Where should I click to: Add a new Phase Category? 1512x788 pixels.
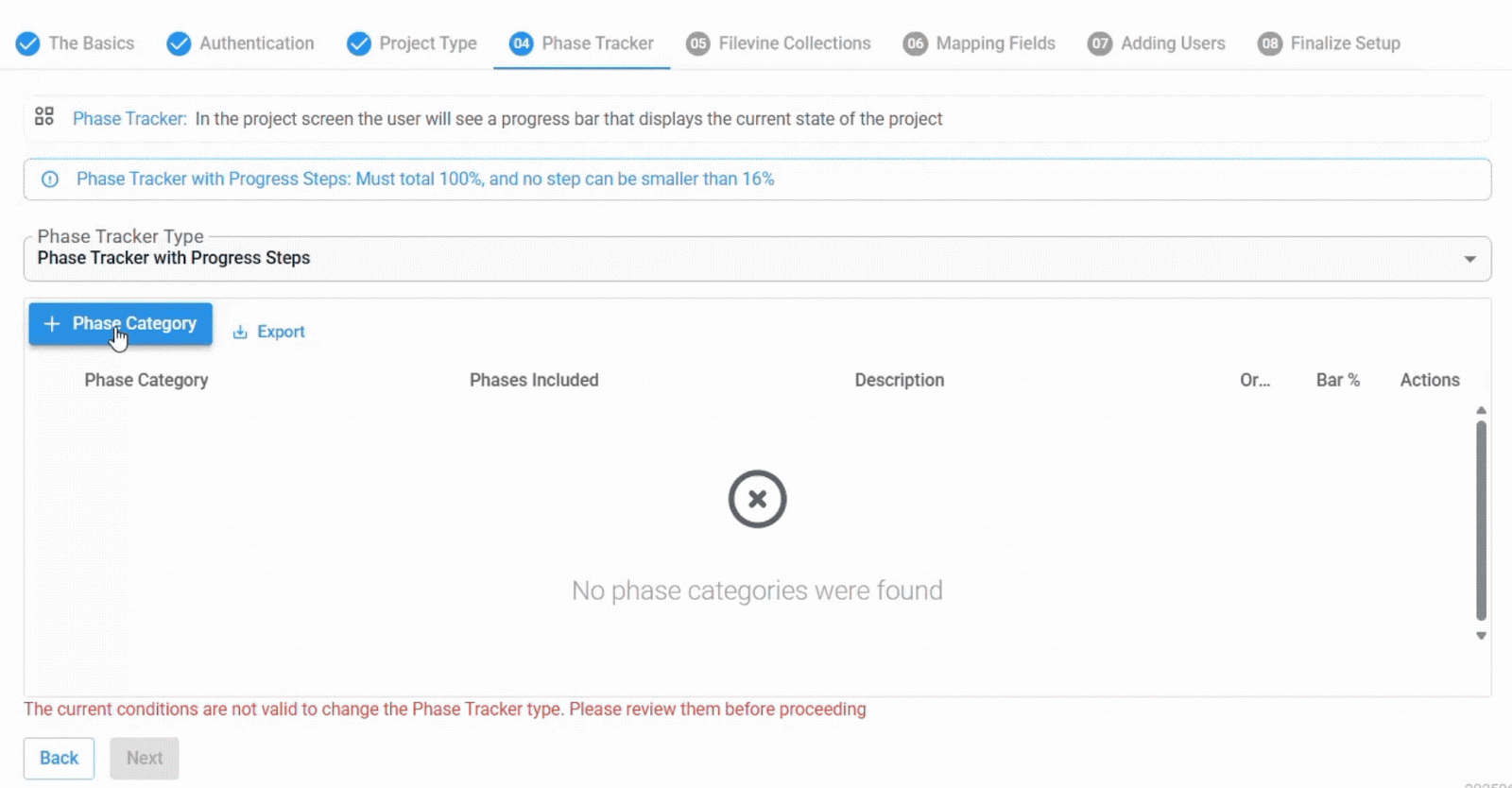tap(120, 324)
